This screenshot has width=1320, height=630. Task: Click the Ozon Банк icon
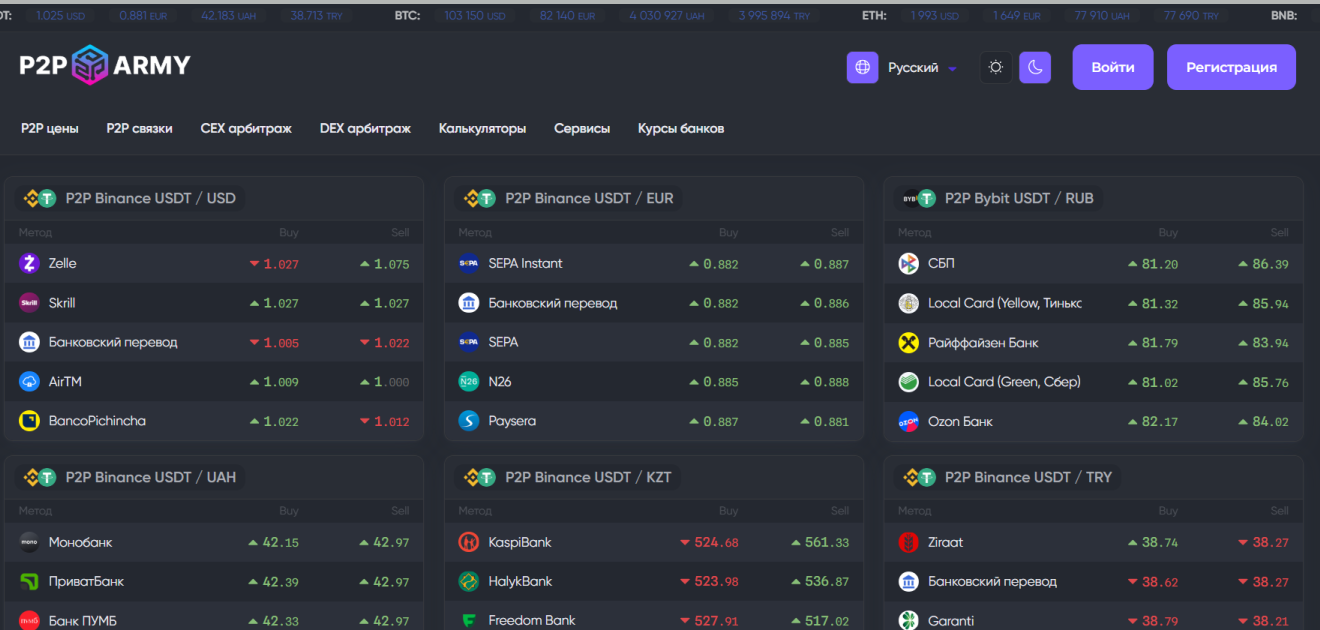[909, 422]
